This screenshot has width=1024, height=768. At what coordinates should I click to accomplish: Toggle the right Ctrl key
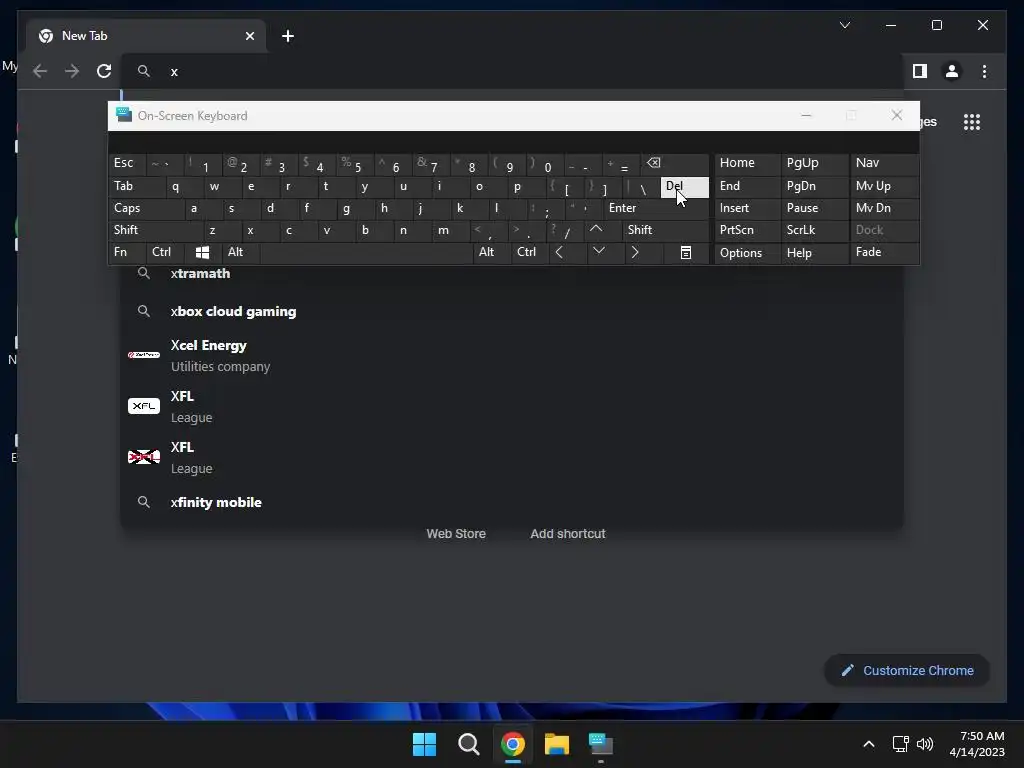pyautogui.click(x=529, y=252)
